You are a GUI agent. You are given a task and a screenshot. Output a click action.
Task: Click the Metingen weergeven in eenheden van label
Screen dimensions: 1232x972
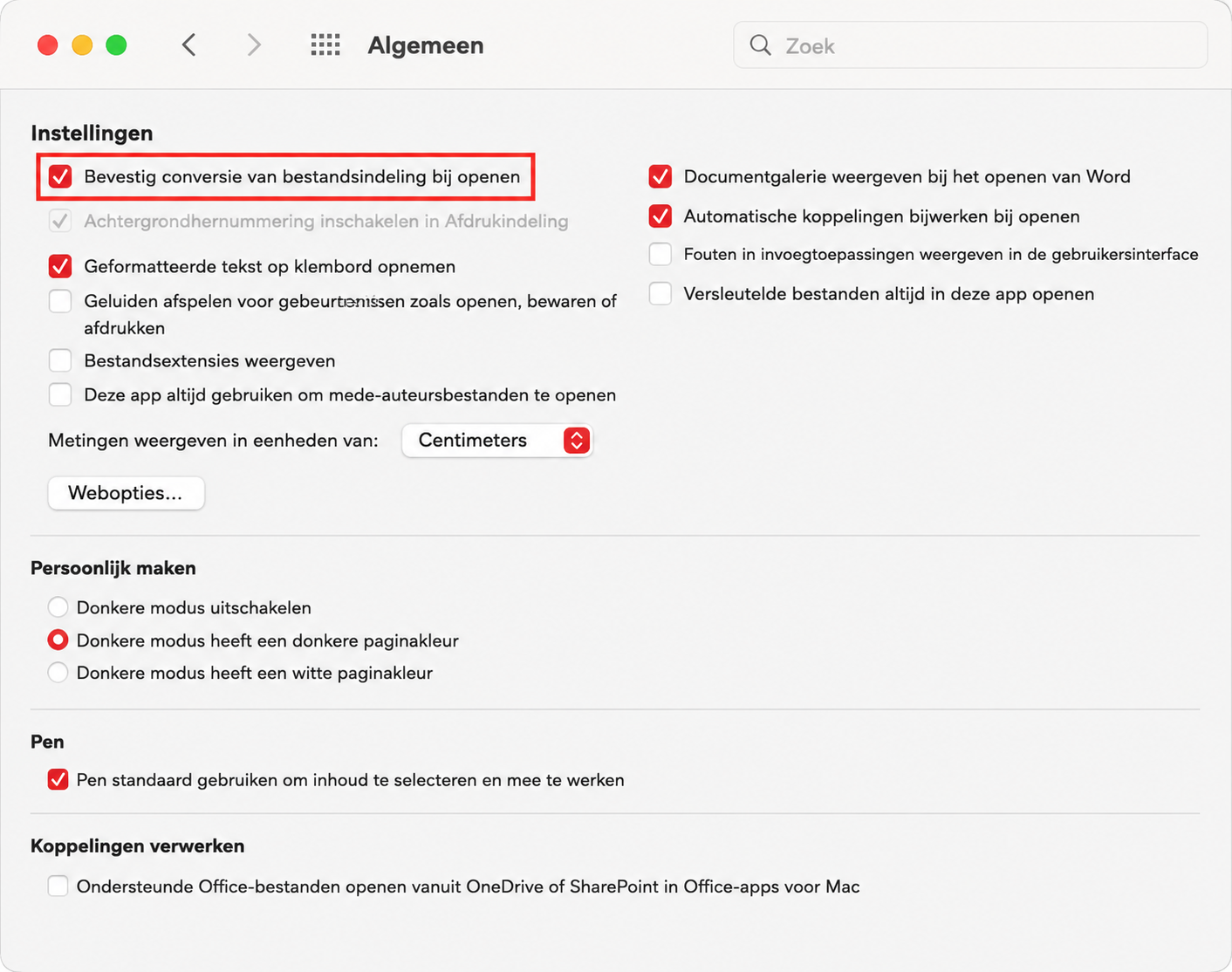click(x=214, y=441)
